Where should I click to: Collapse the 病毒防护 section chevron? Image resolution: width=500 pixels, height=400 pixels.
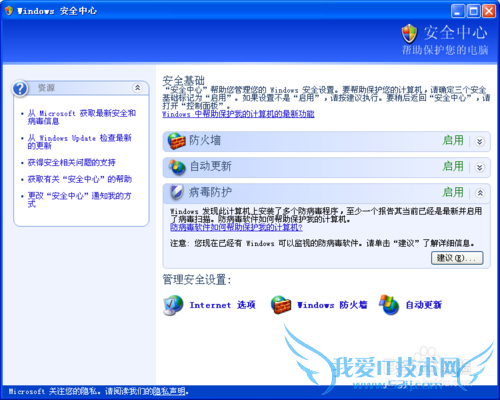pos(480,193)
